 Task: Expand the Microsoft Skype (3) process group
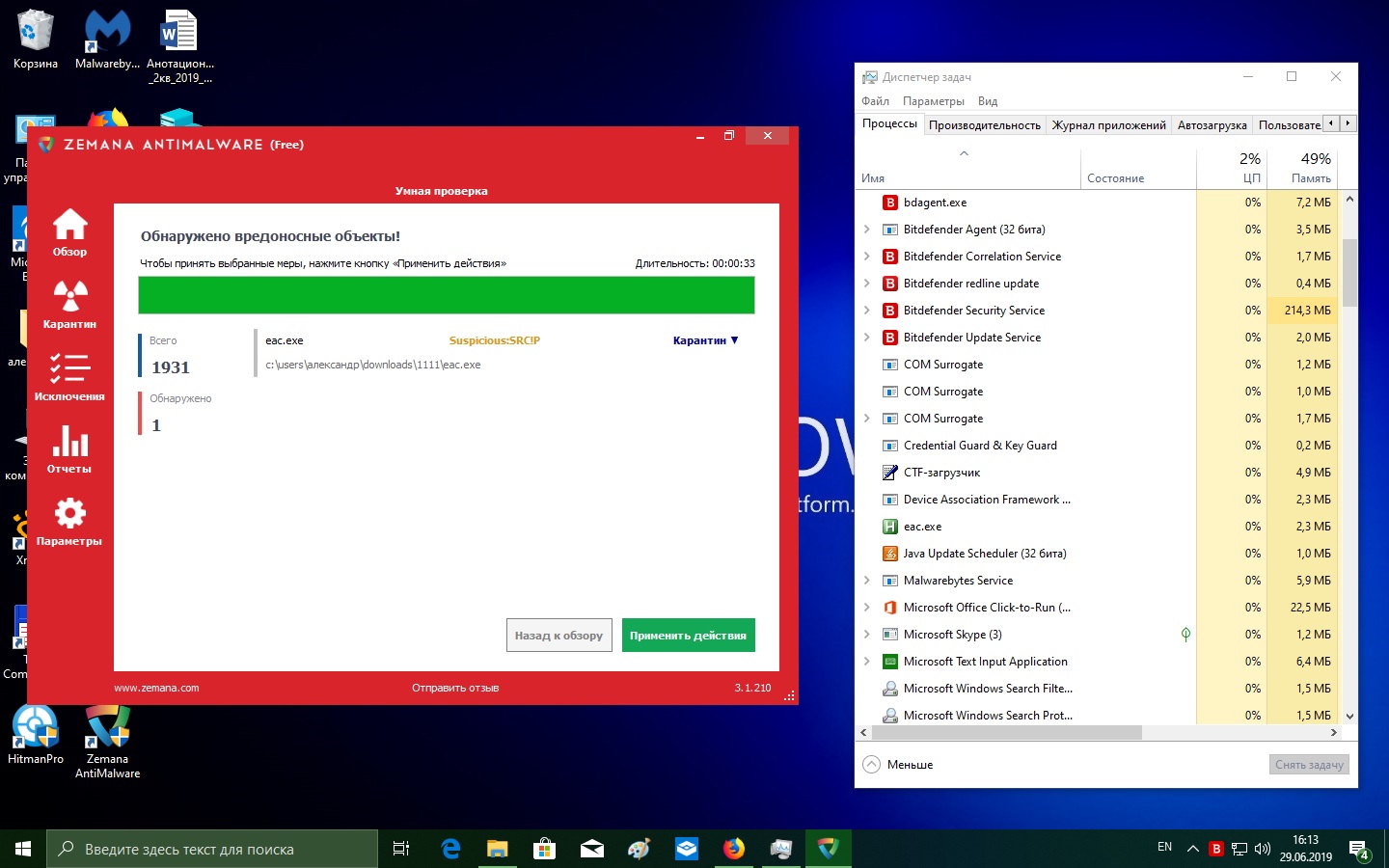866,635
